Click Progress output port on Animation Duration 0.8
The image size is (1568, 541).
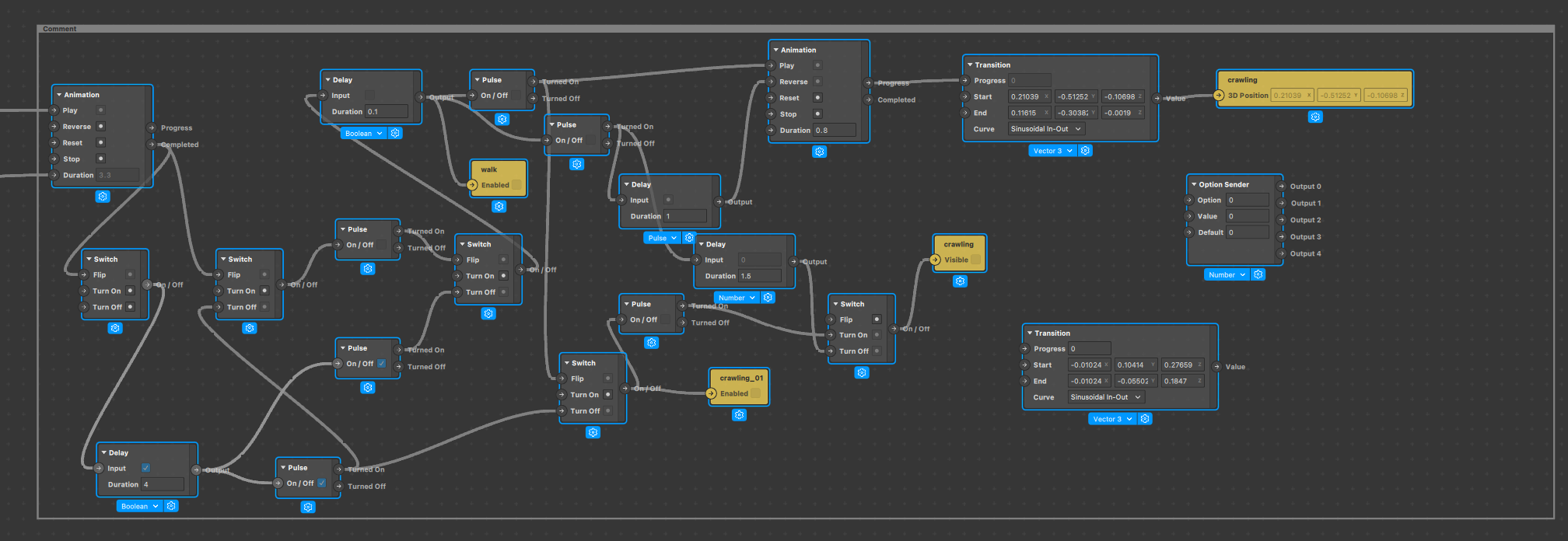(868, 83)
